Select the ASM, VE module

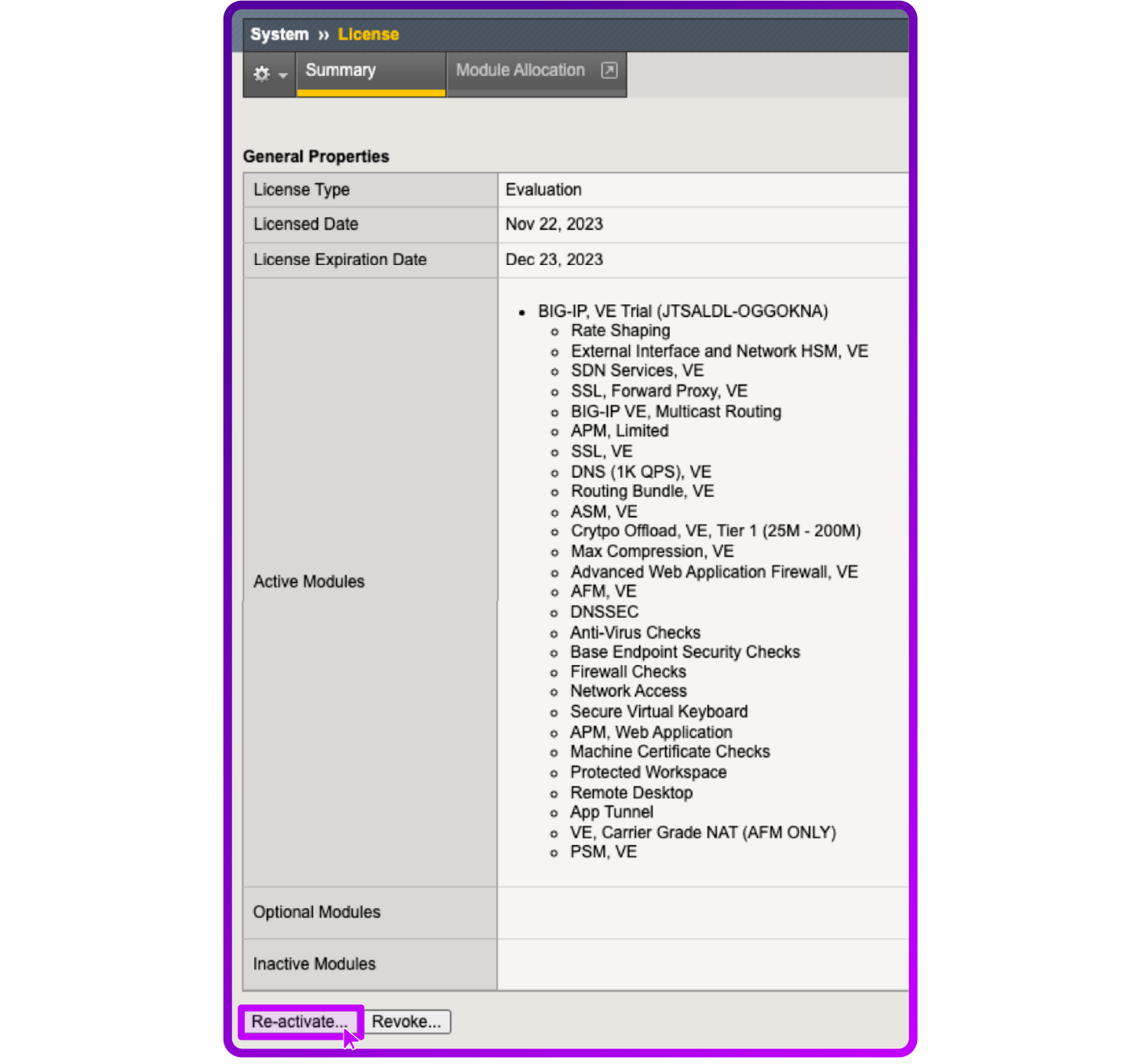[x=604, y=512]
